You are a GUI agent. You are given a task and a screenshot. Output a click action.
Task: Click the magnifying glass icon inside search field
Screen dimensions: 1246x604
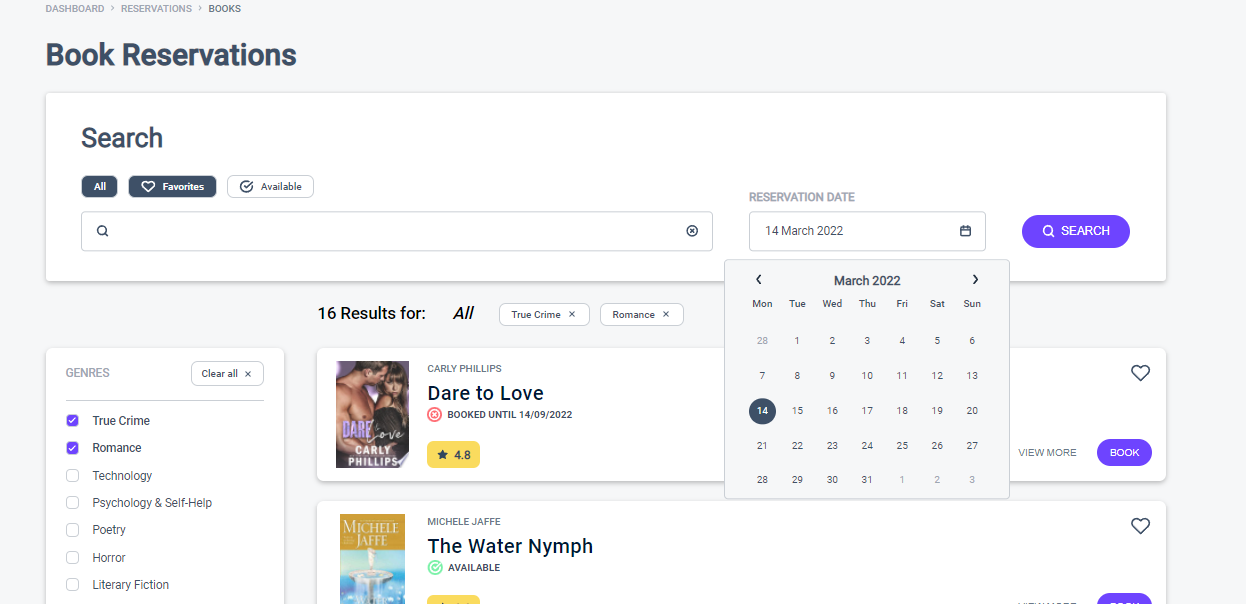pos(102,231)
